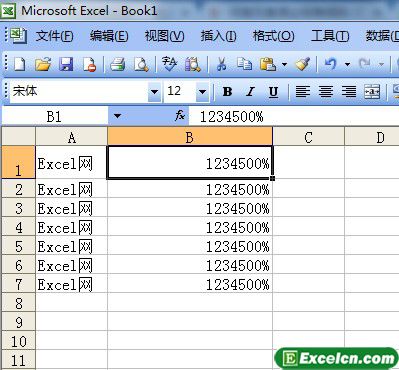Open the Research binoculars icon
Viewport: 399px width, 370px height.
coord(193,63)
